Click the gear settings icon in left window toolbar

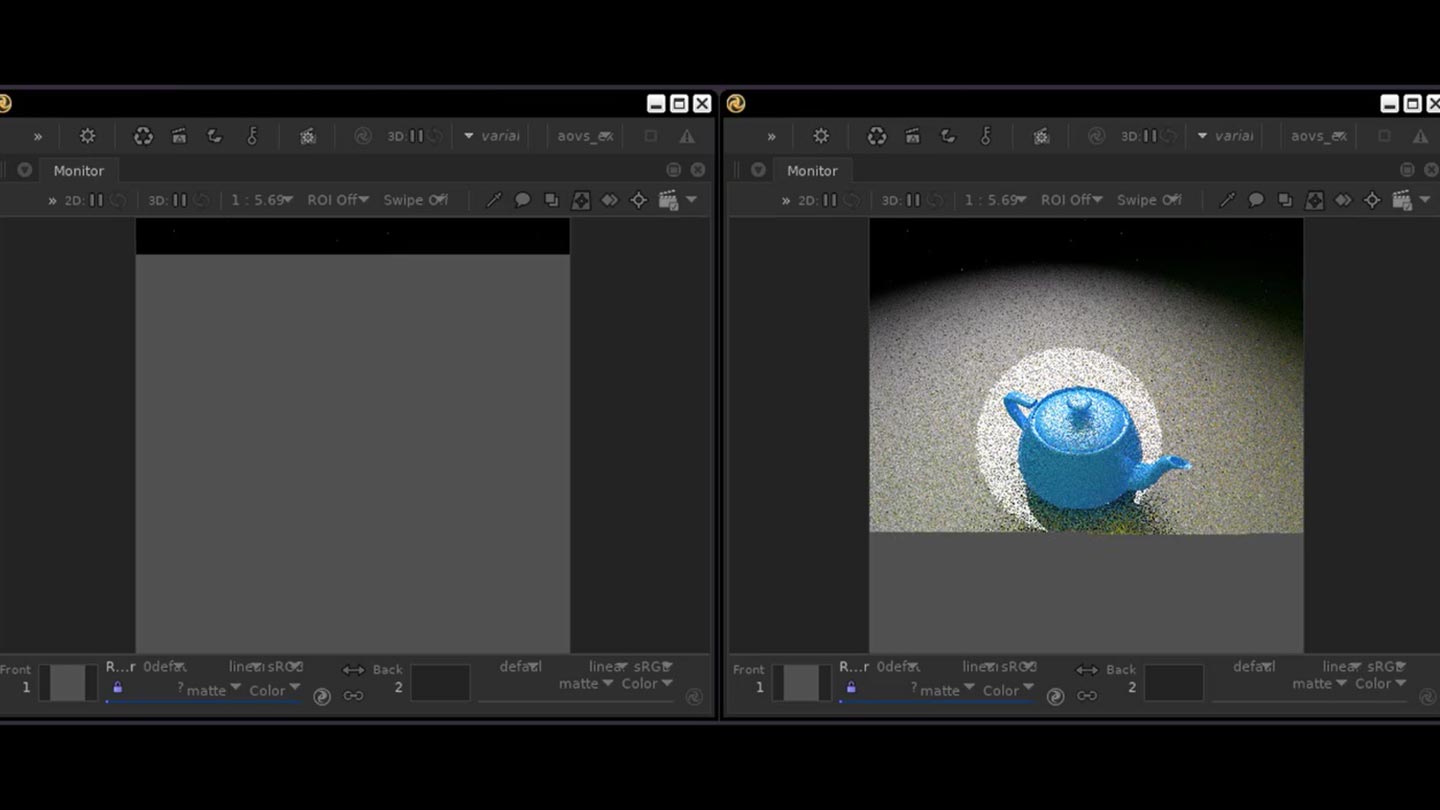pos(87,136)
